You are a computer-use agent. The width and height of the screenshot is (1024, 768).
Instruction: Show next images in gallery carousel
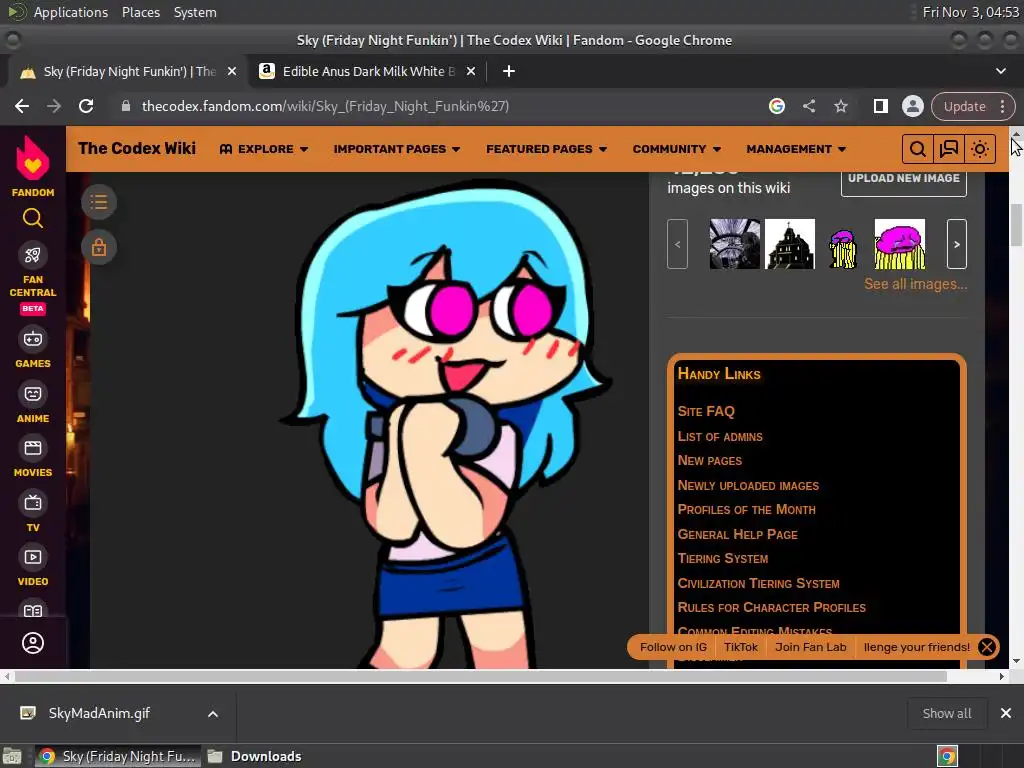click(957, 244)
